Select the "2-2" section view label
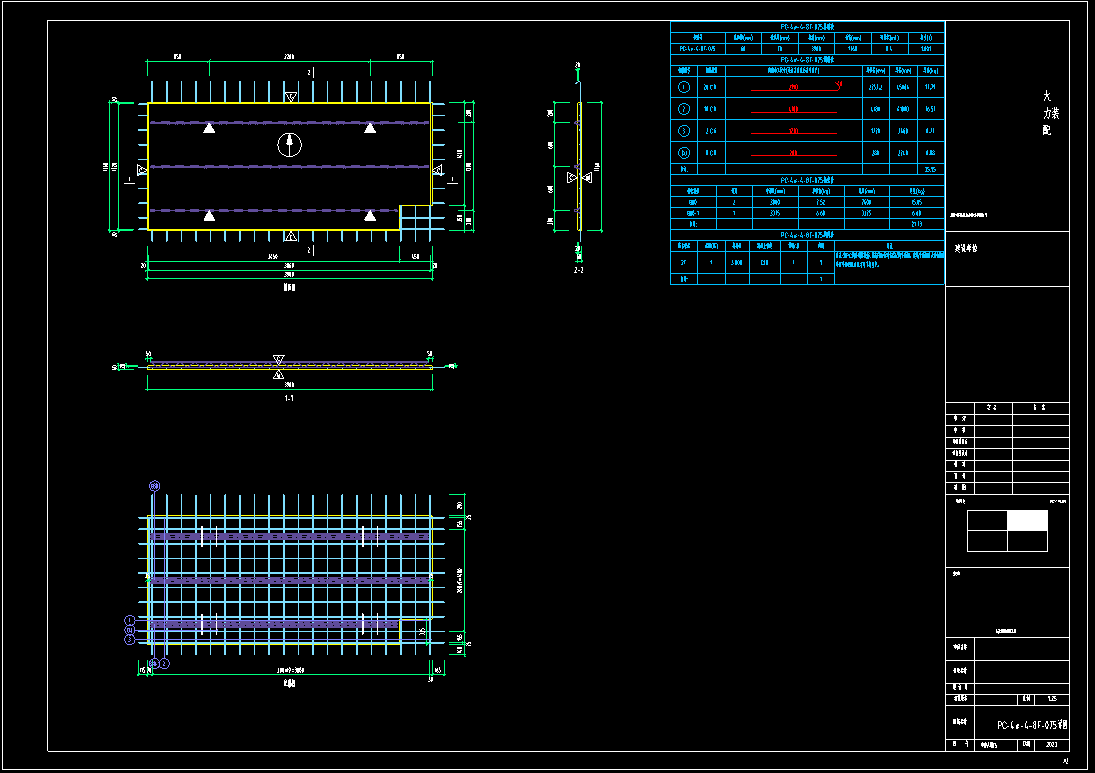This screenshot has height=773, width=1095. coord(578,270)
